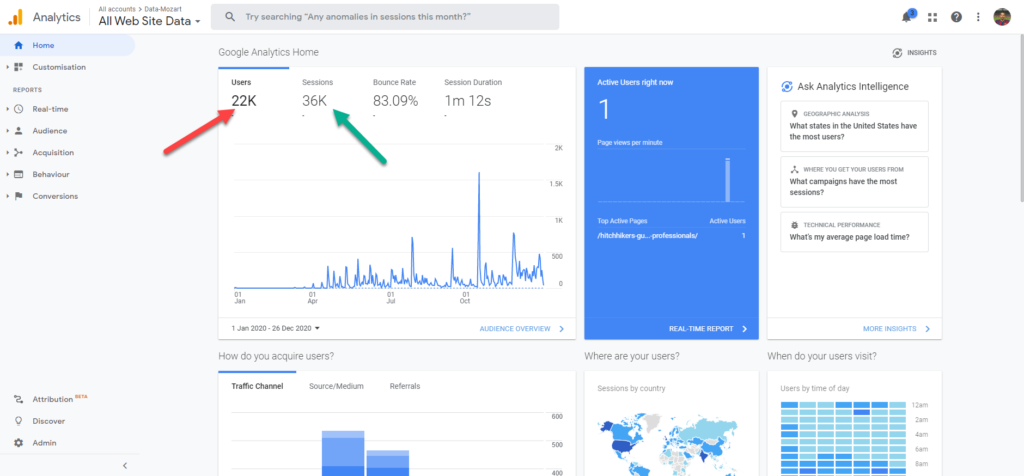Click the Acquisition branching icon
The width and height of the screenshot is (1024, 476).
tap(18, 153)
